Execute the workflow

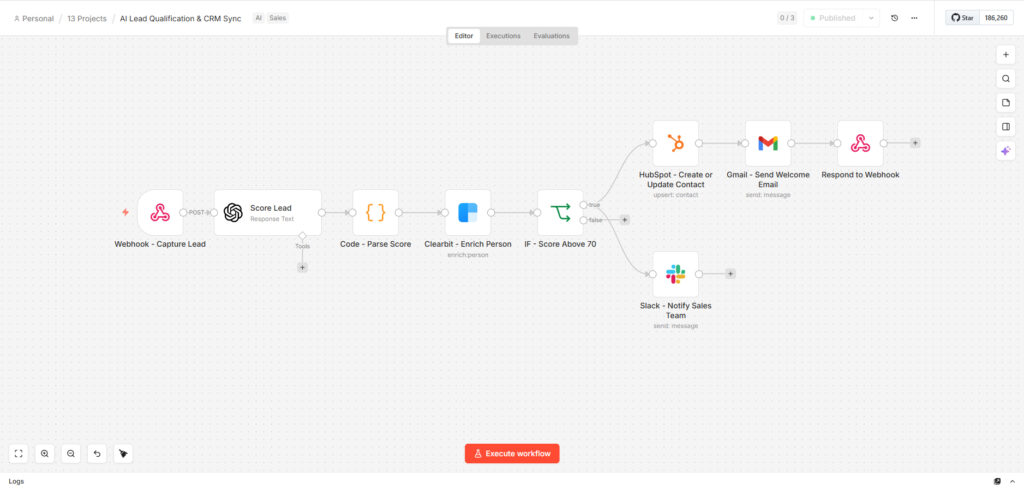512,454
